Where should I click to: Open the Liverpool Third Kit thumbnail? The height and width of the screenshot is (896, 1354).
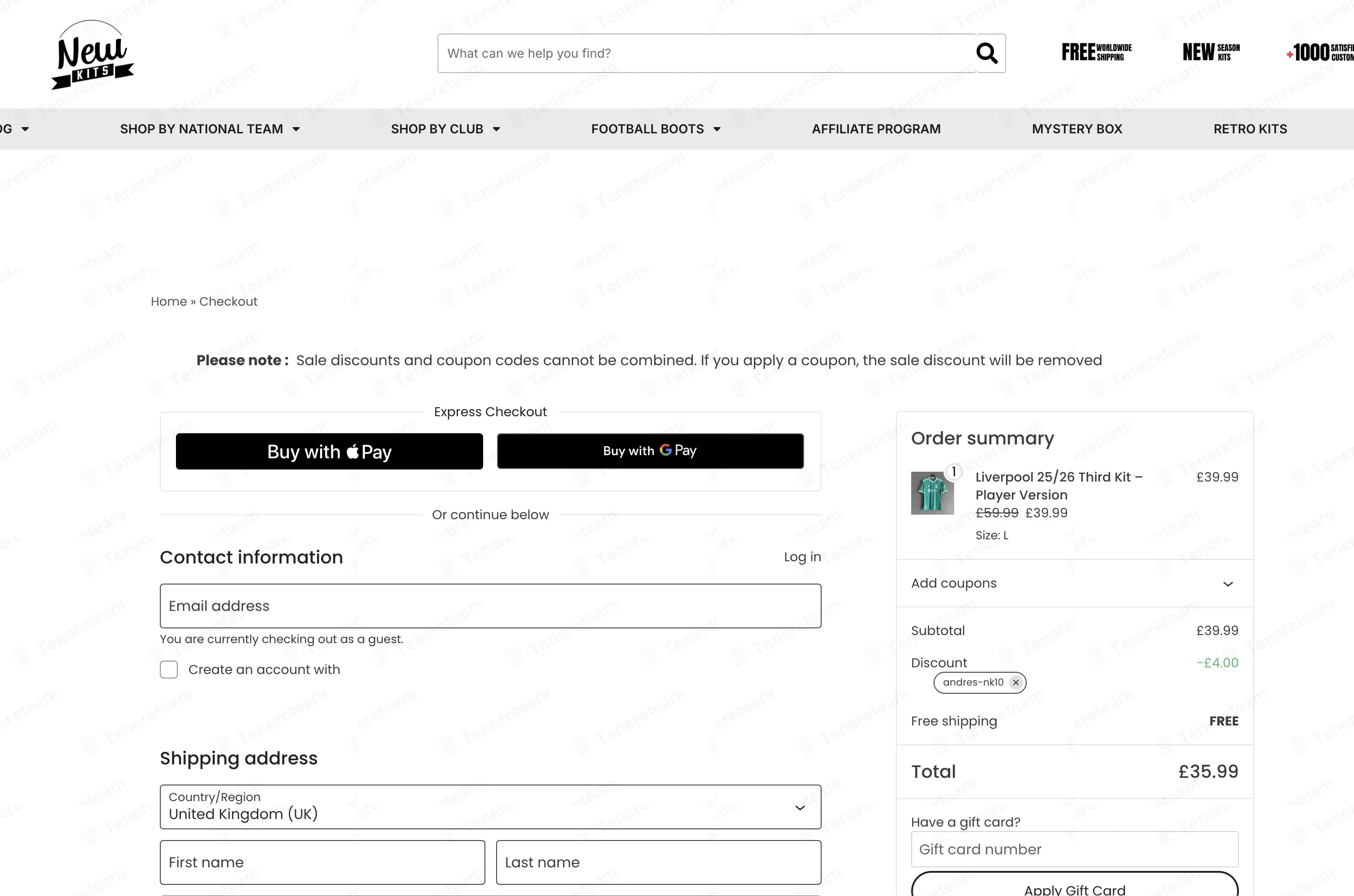(x=932, y=493)
